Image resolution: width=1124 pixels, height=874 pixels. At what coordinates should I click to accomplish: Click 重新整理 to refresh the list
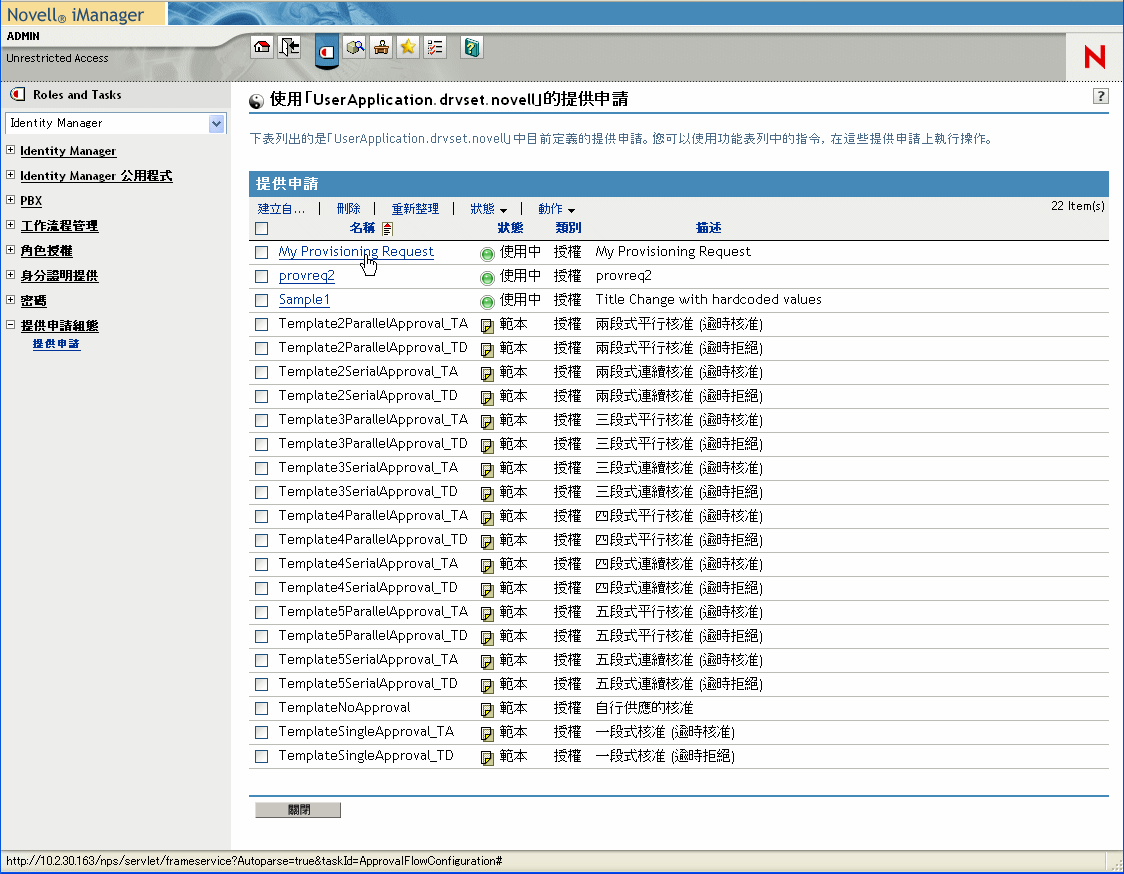[415, 209]
